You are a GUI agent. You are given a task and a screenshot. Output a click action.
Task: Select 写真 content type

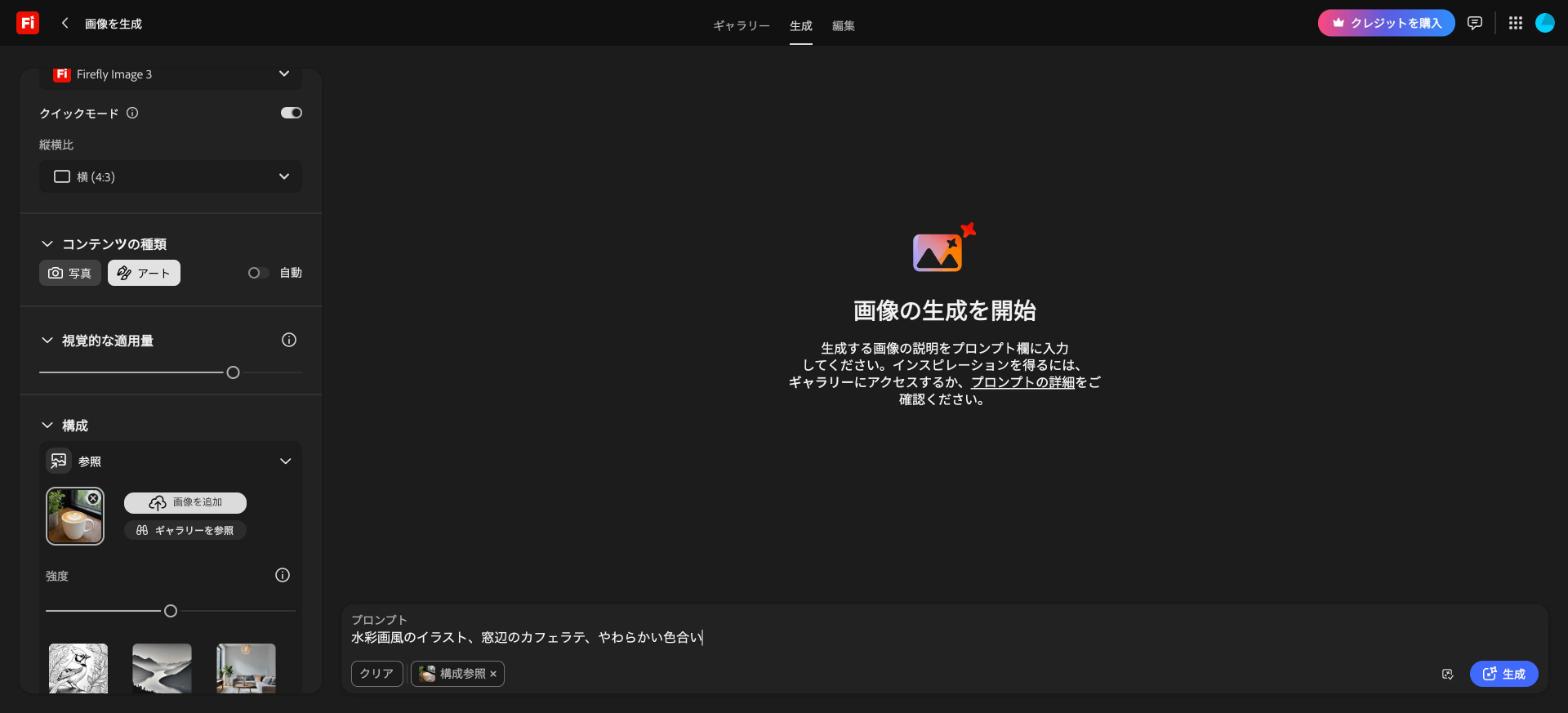[x=70, y=273]
